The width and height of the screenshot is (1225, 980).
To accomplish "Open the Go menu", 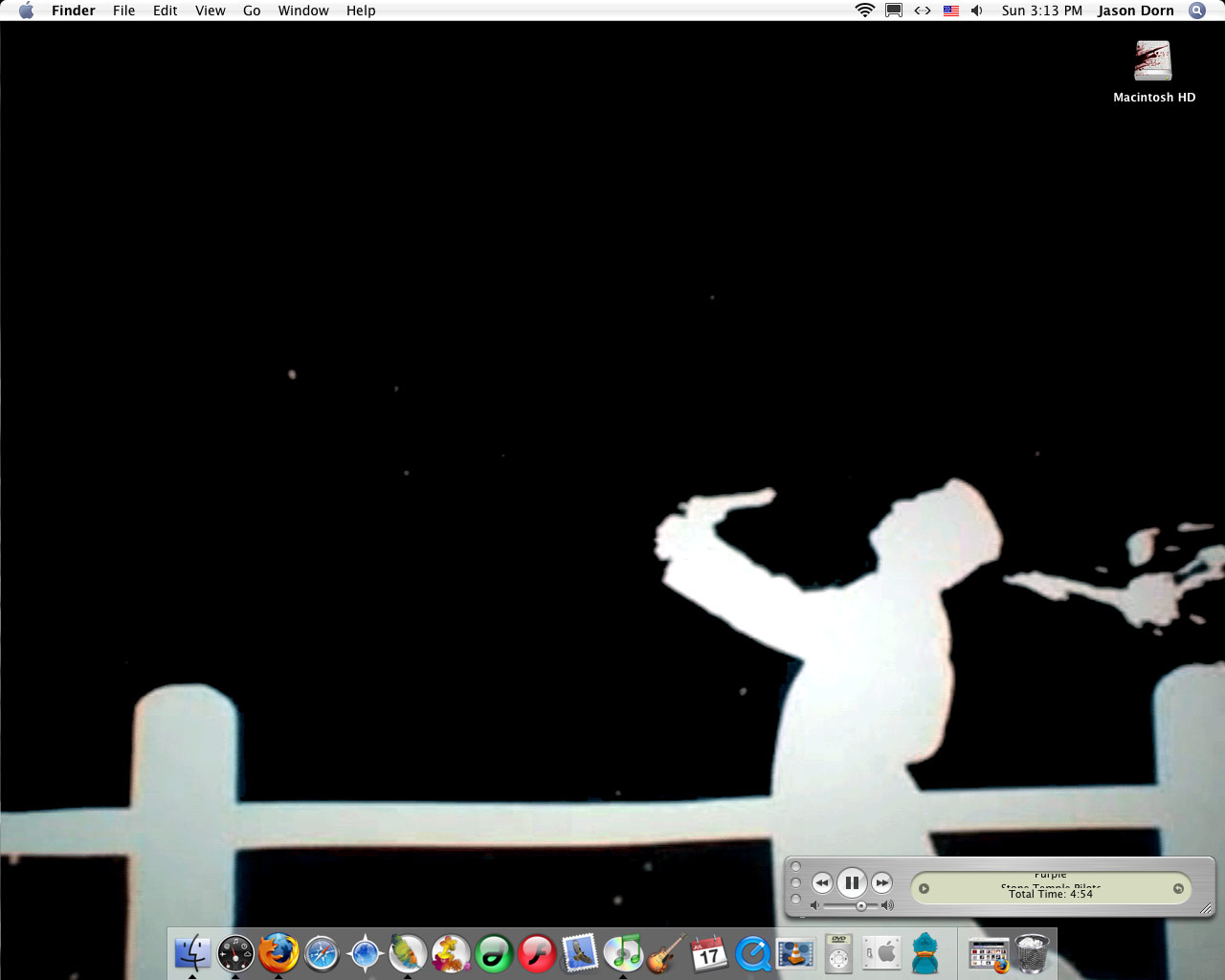I will (x=252, y=11).
